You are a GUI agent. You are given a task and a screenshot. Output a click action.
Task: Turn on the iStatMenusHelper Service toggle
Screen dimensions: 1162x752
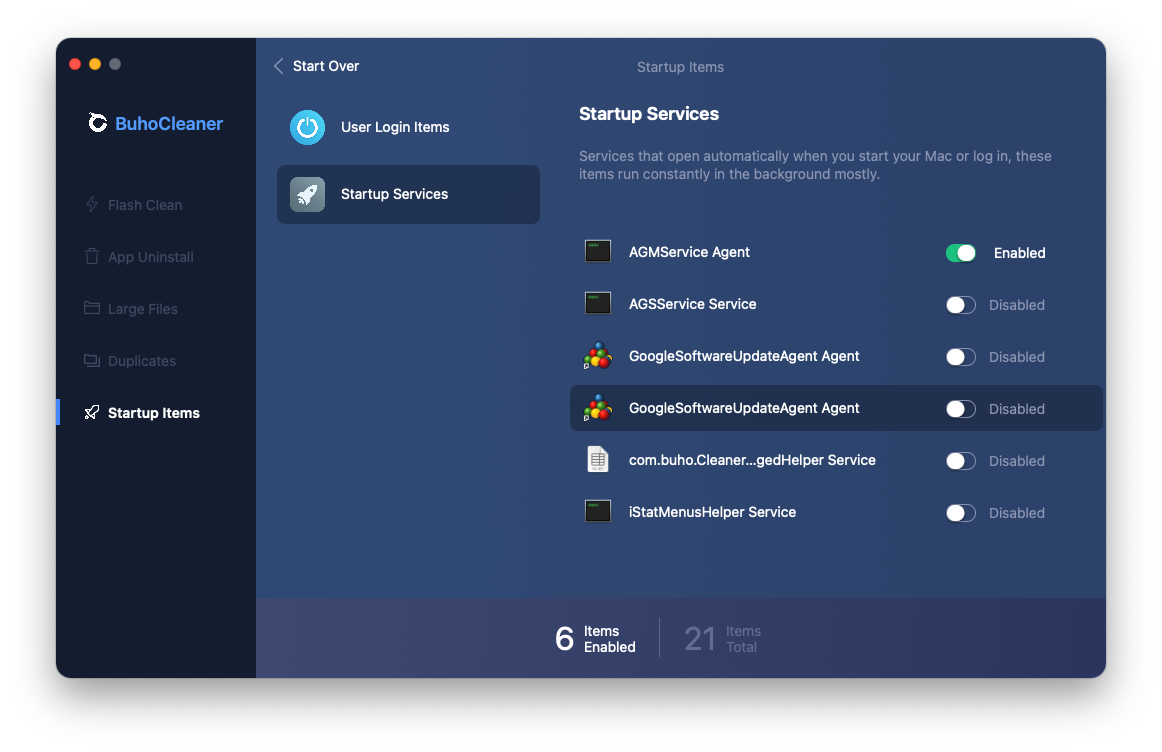tap(960, 513)
